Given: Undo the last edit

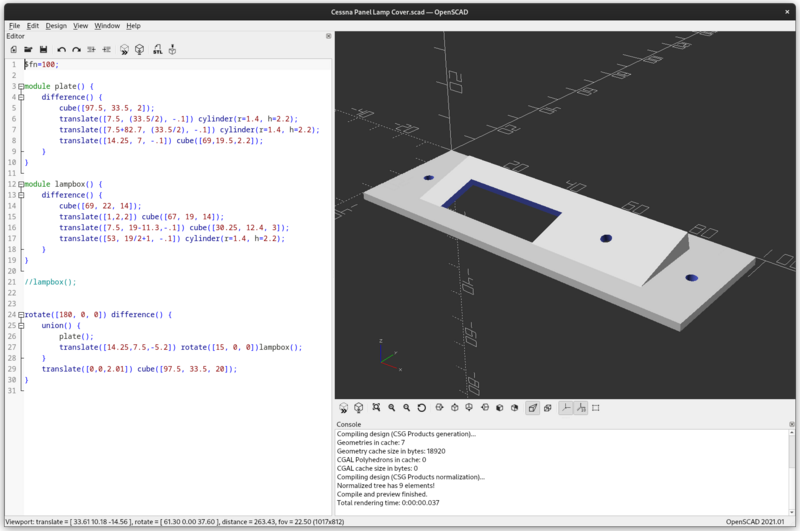Looking at the screenshot, I should [x=62, y=49].
